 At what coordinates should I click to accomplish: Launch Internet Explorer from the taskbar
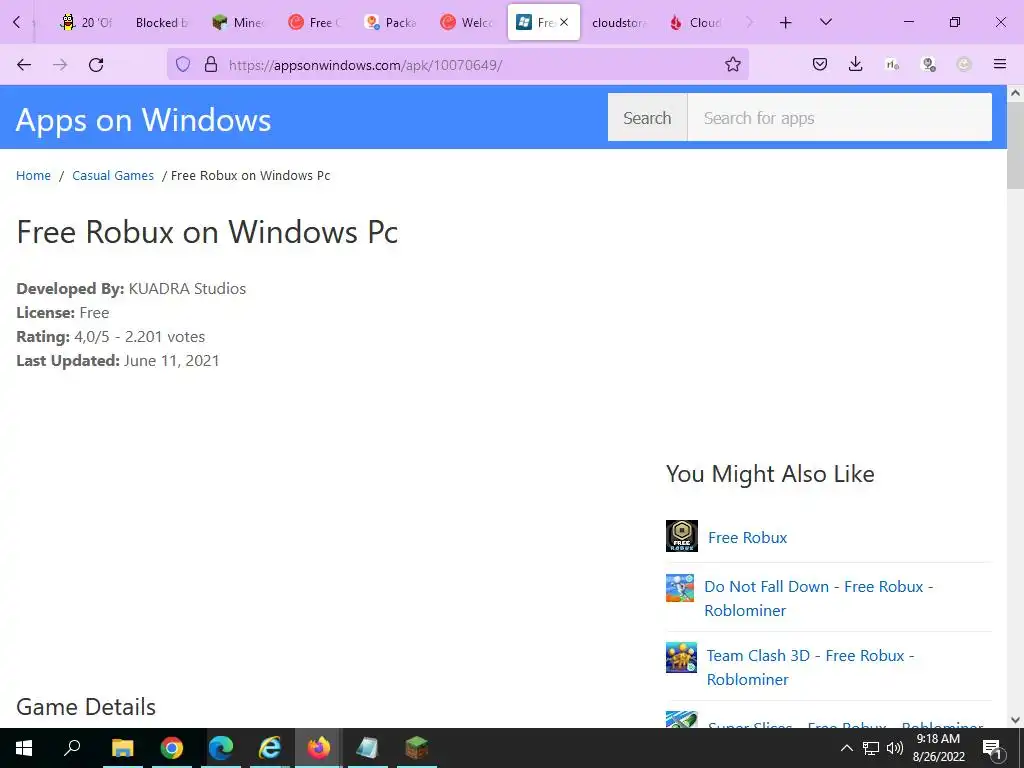click(x=269, y=748)
